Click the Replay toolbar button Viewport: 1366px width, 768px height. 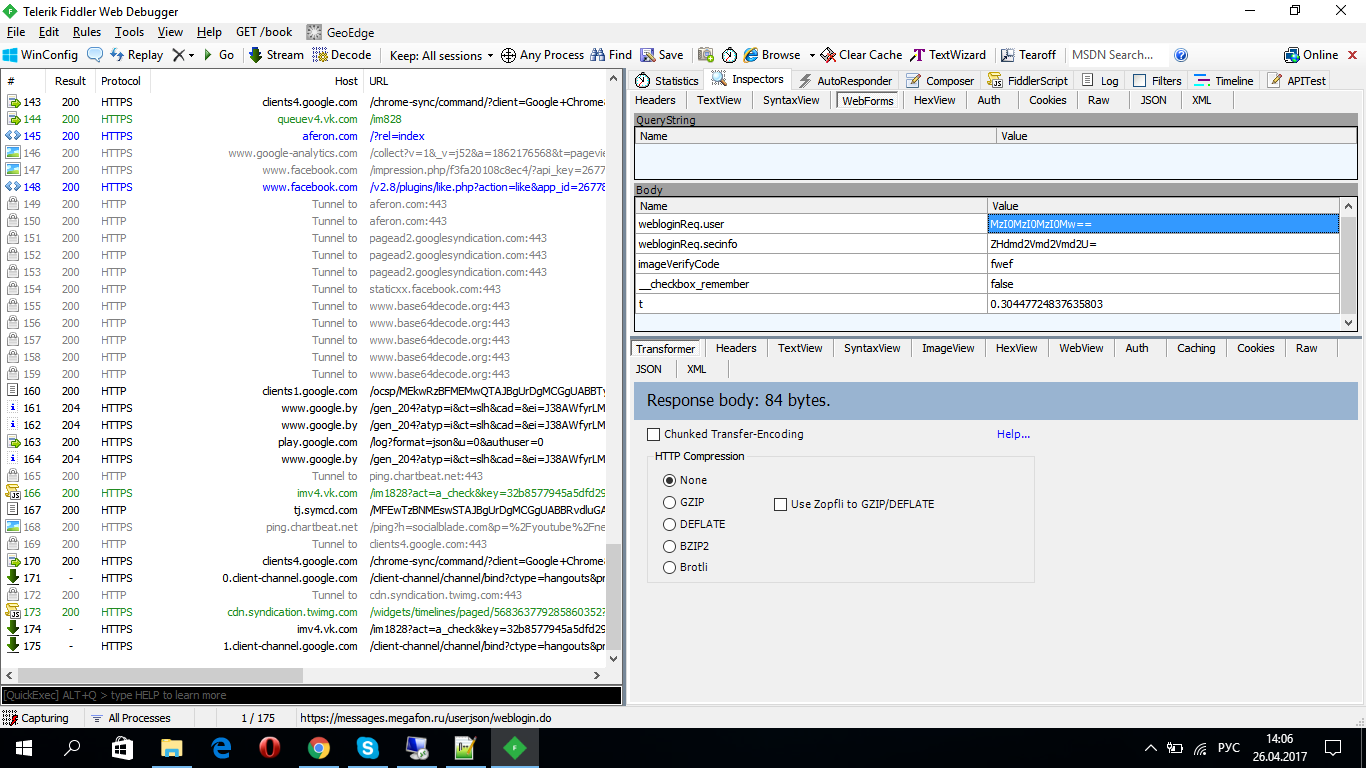136,55
